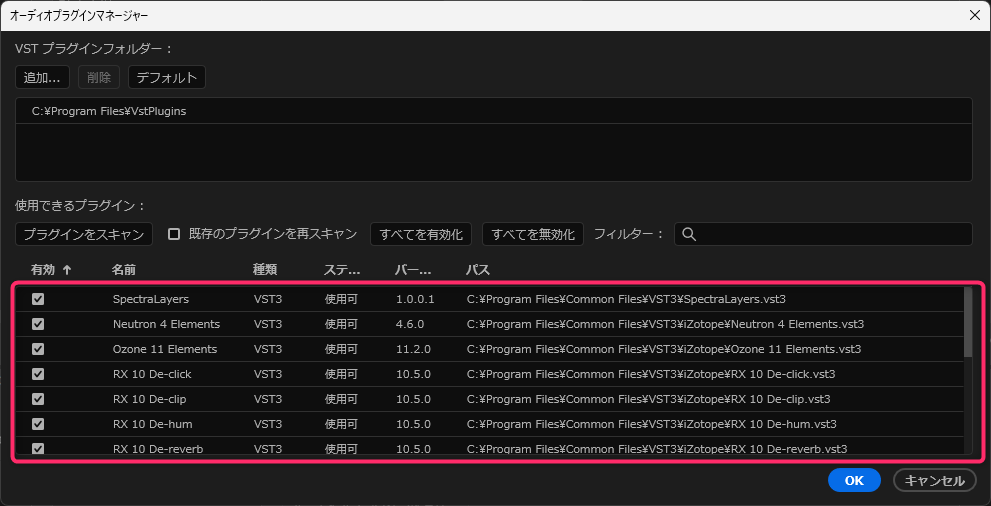991x506 pixels.
Task: Click すべてを有効化 to enable all plugins
Action: pyautogui.click(x=421, y=234)
